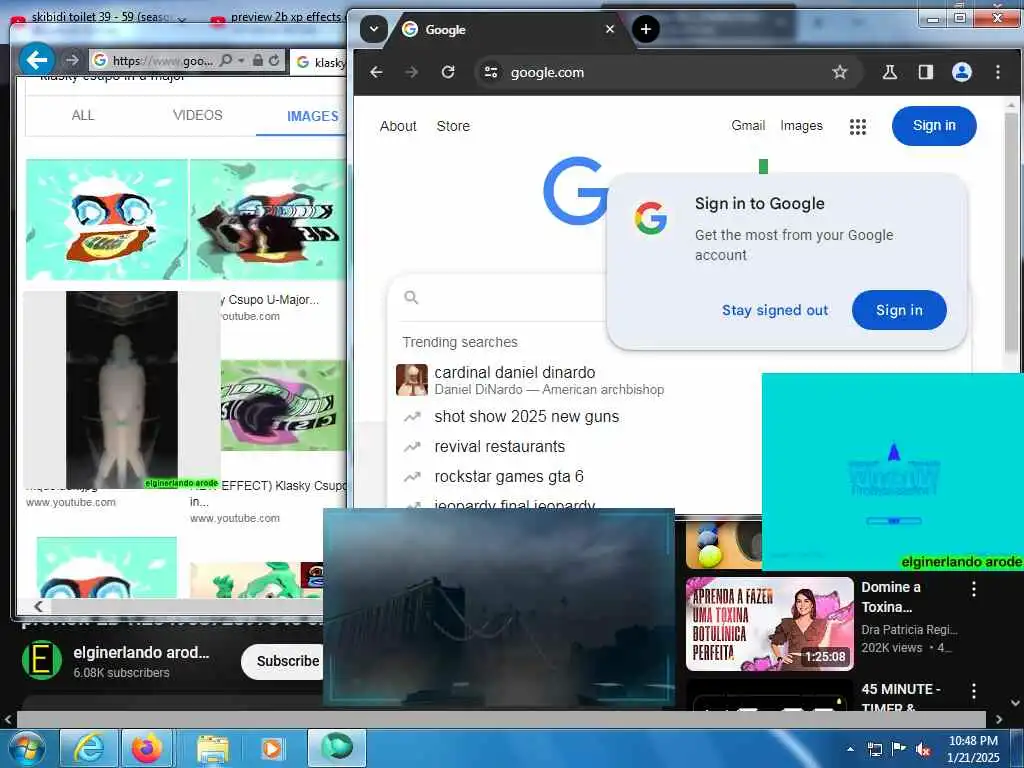Viewport: 1024px width, 768px height.
Task: Open the Gmail link
Action: (748, 125)
